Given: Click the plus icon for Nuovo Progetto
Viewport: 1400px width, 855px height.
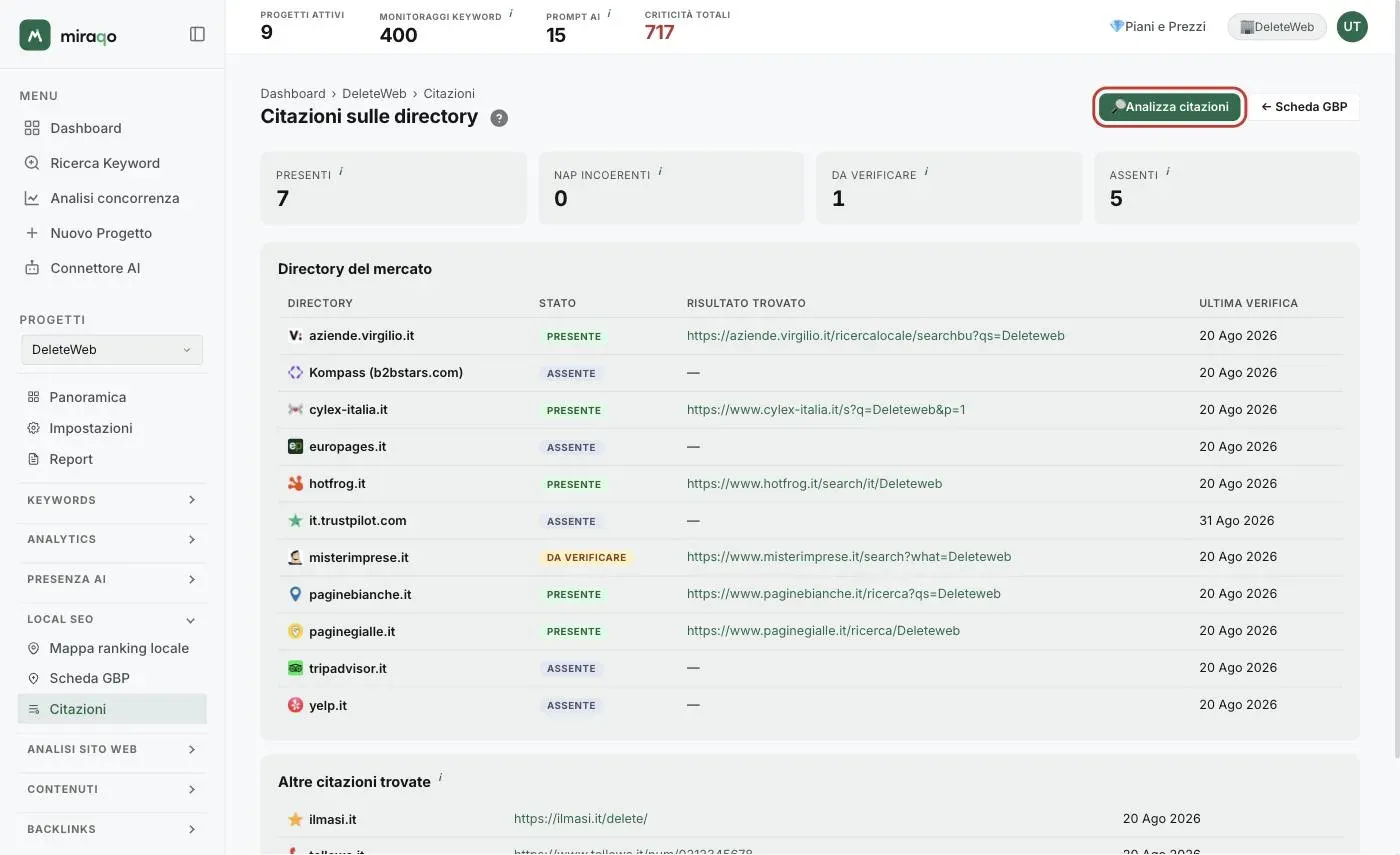Looking at the screenshot, I should pyautogui.click(x=32, y=233).
